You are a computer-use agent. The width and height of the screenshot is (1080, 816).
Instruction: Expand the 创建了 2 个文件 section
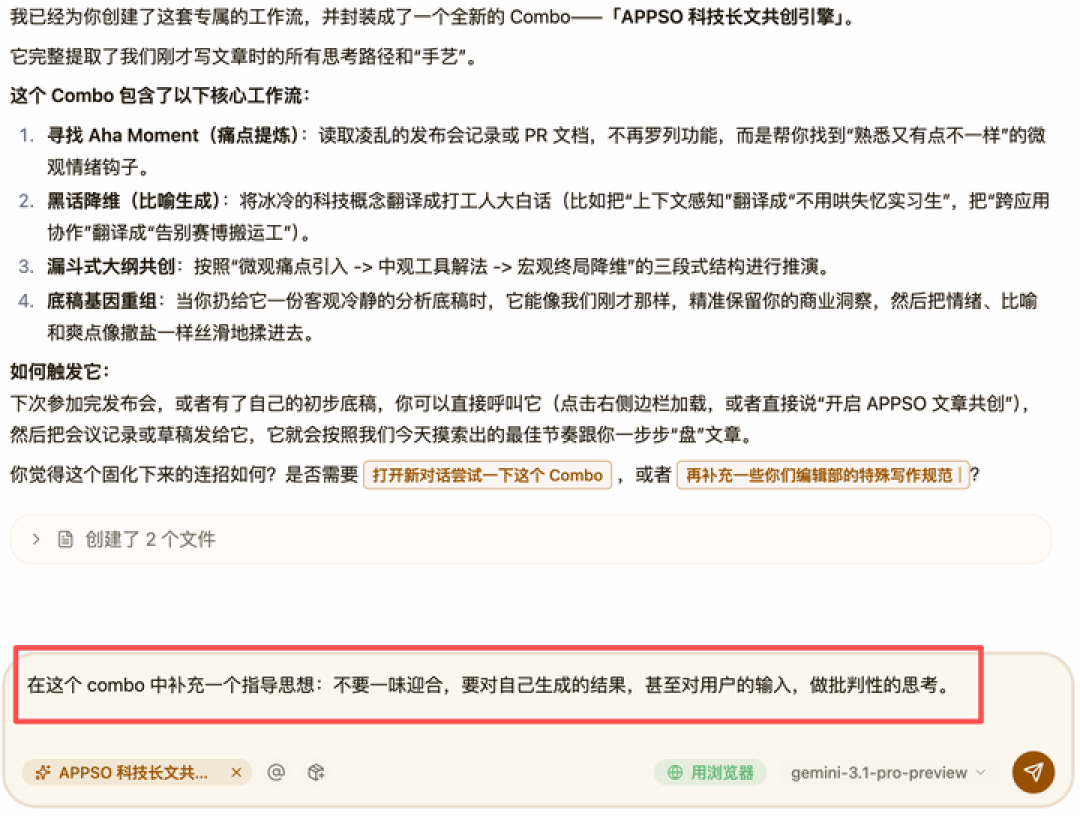[530, 539]
